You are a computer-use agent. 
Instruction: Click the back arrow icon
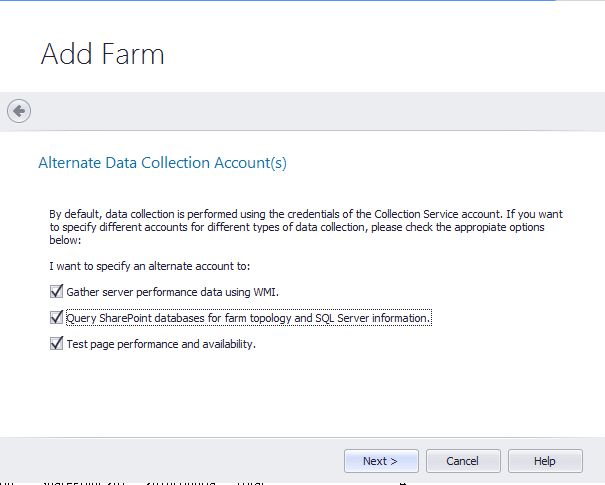19,111
